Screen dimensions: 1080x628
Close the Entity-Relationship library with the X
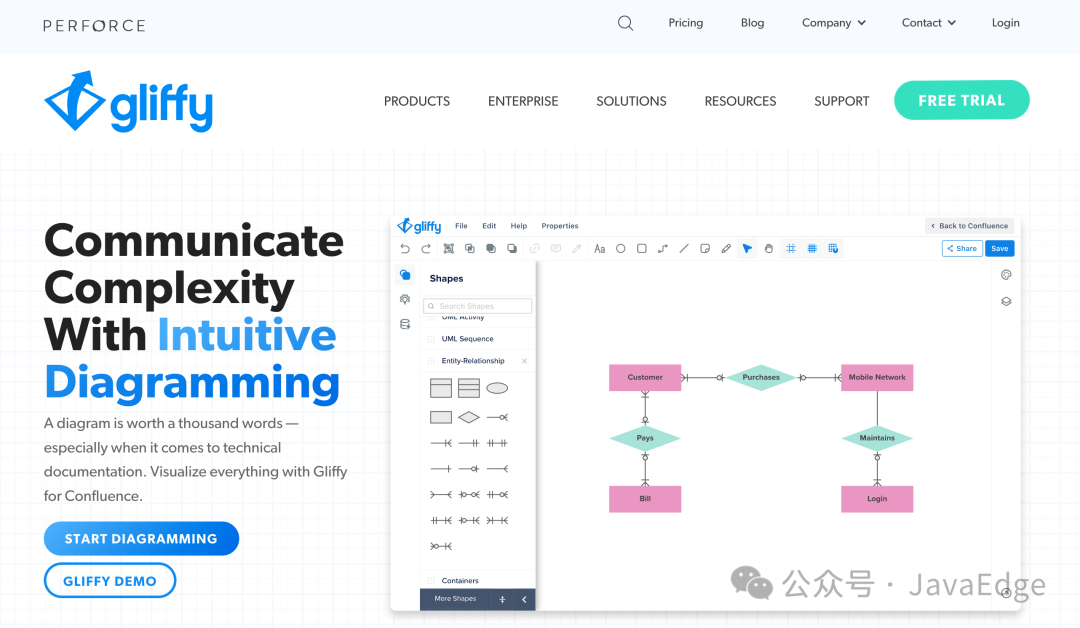click(x=524, y=361)
